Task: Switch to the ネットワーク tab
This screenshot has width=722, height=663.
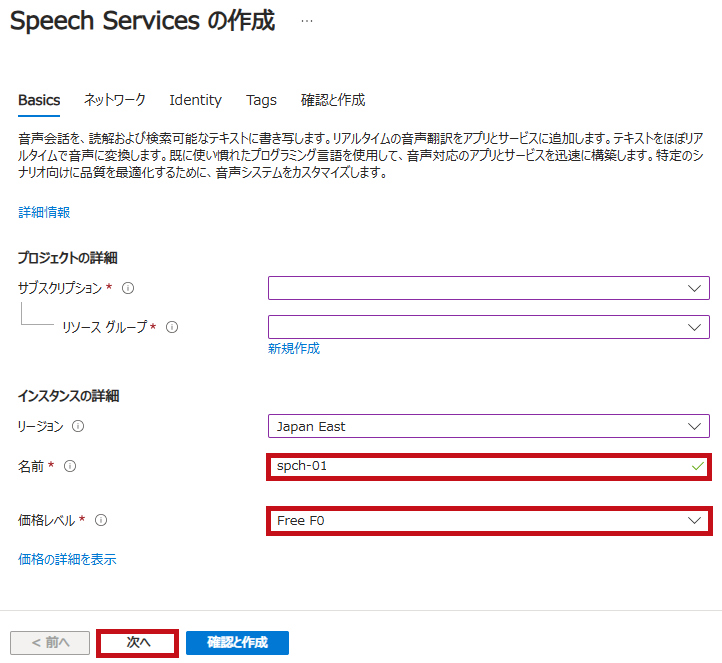Action: 115,100
